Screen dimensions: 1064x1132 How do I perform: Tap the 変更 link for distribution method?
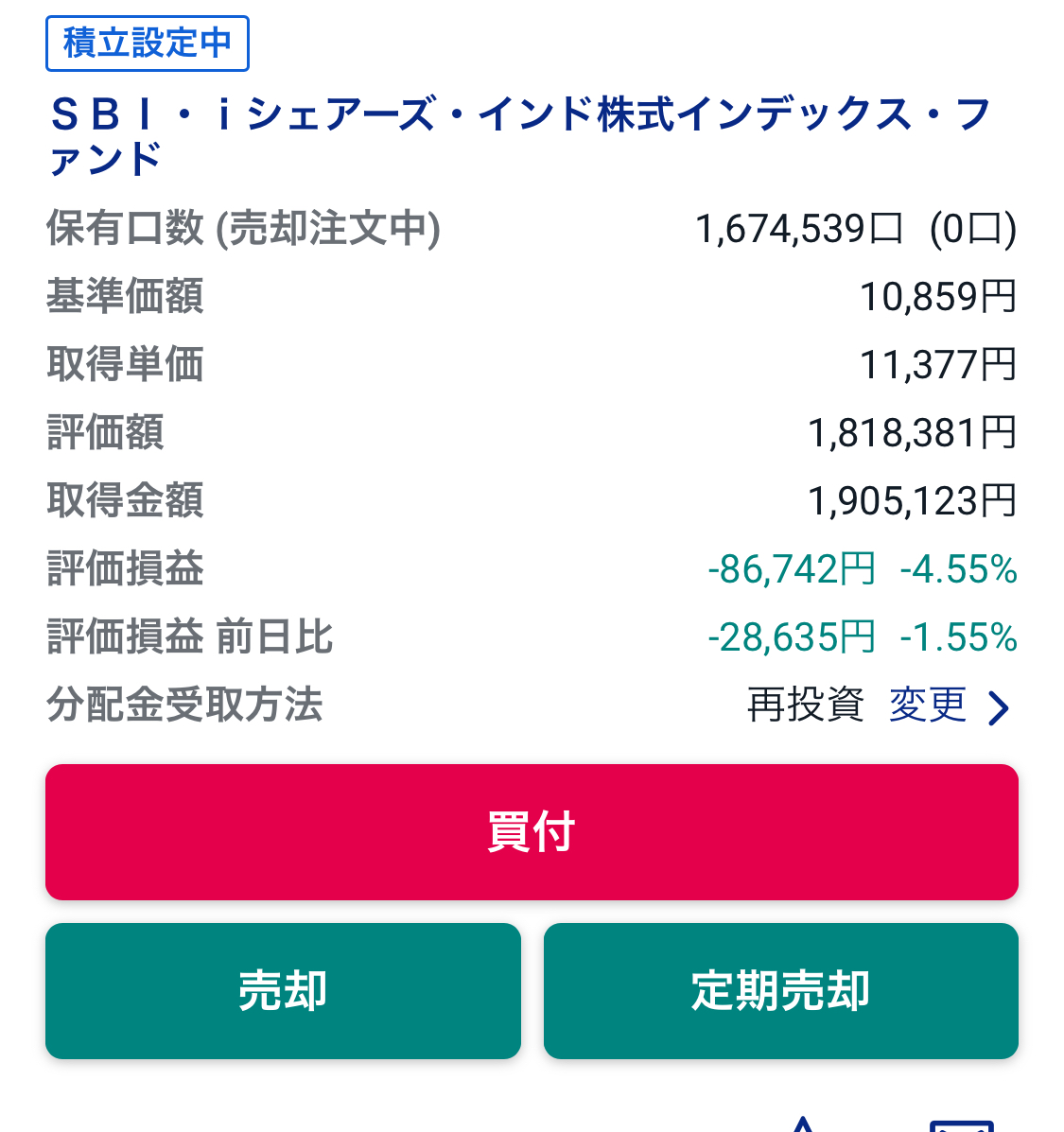(x=927, y=705)
